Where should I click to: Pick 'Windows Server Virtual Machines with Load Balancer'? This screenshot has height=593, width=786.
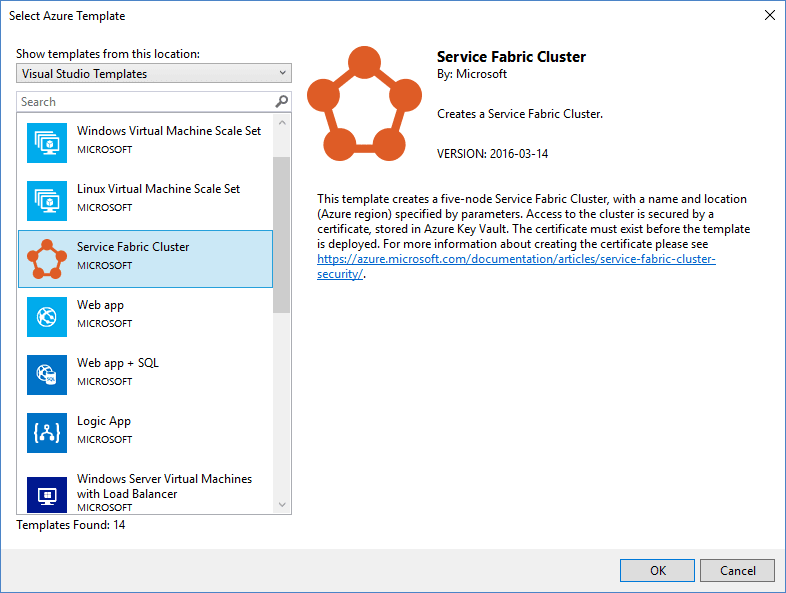(164, 486)
